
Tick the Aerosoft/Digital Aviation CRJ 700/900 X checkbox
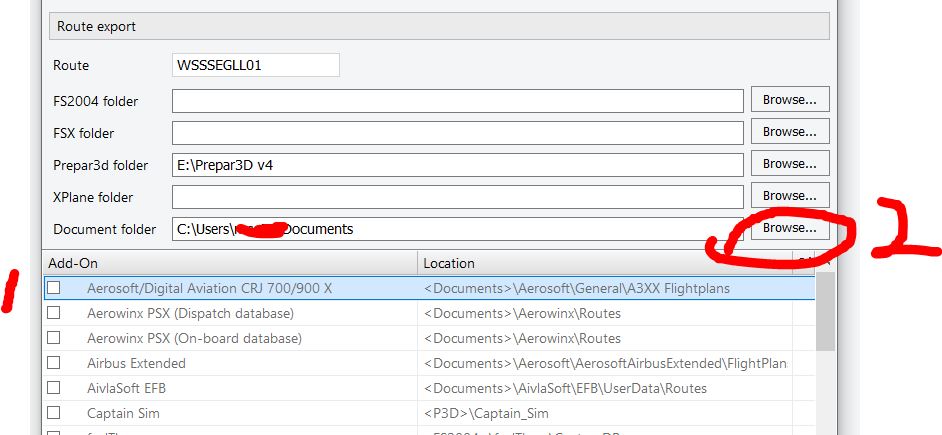pyautogui.click(x=54, y=288)
